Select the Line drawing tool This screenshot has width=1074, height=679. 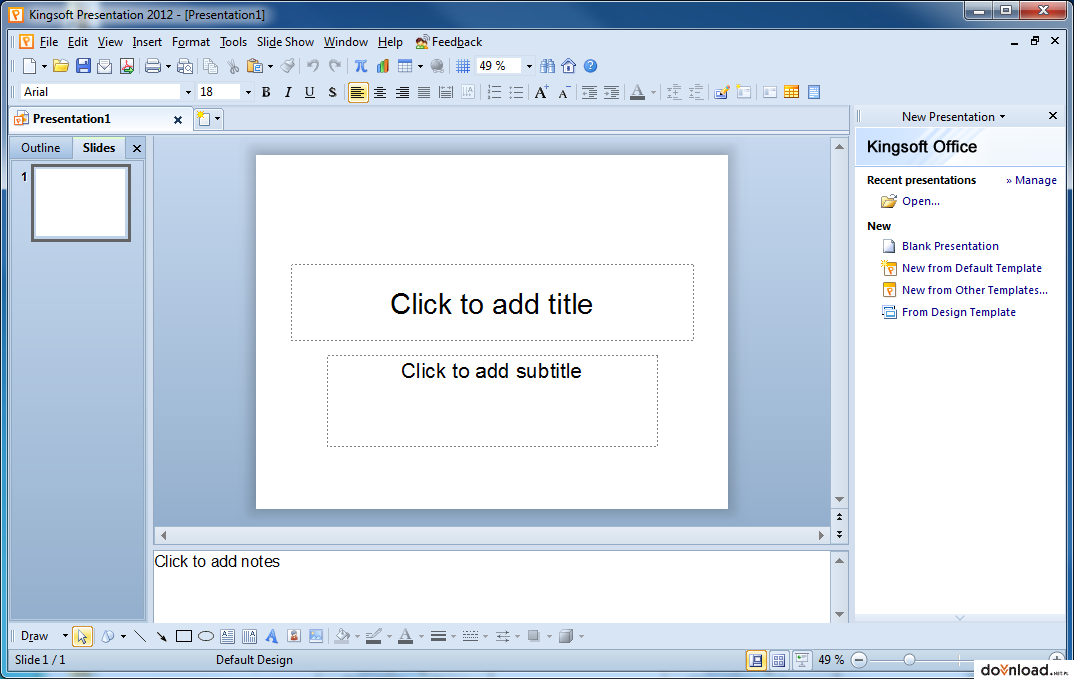click(x=140, y=636)
